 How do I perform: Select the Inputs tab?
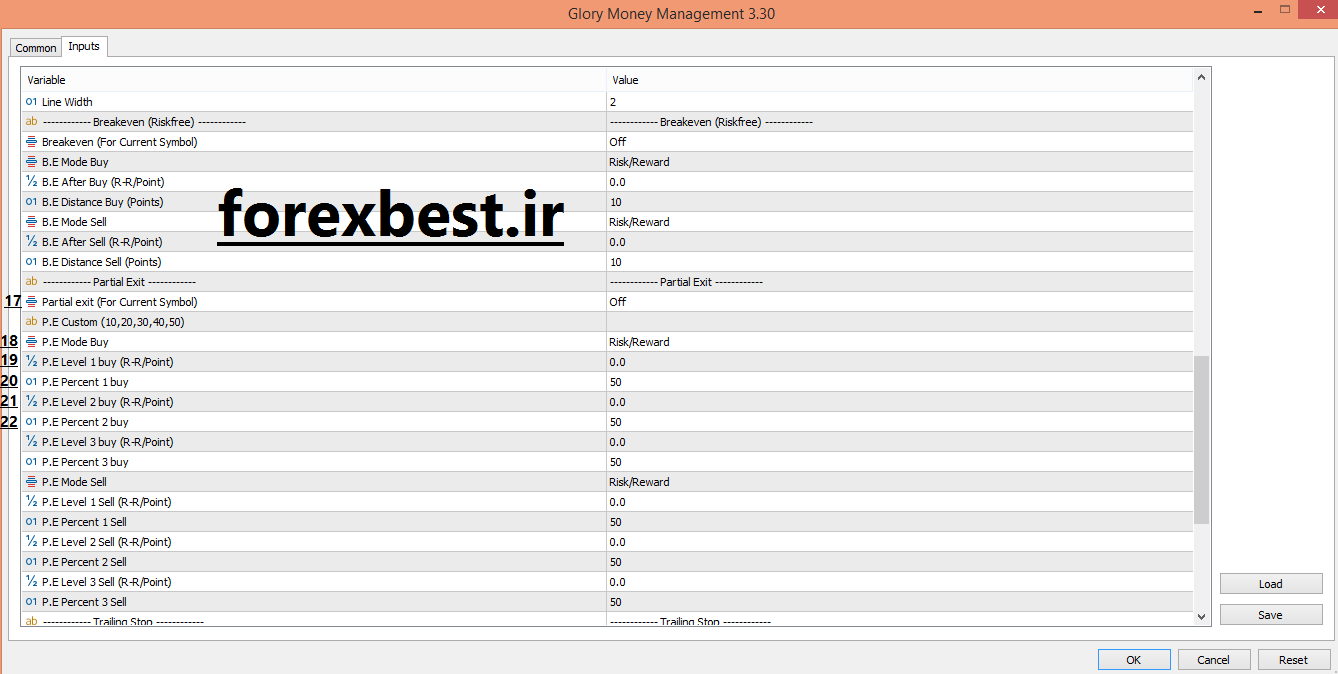coord(84,46)
